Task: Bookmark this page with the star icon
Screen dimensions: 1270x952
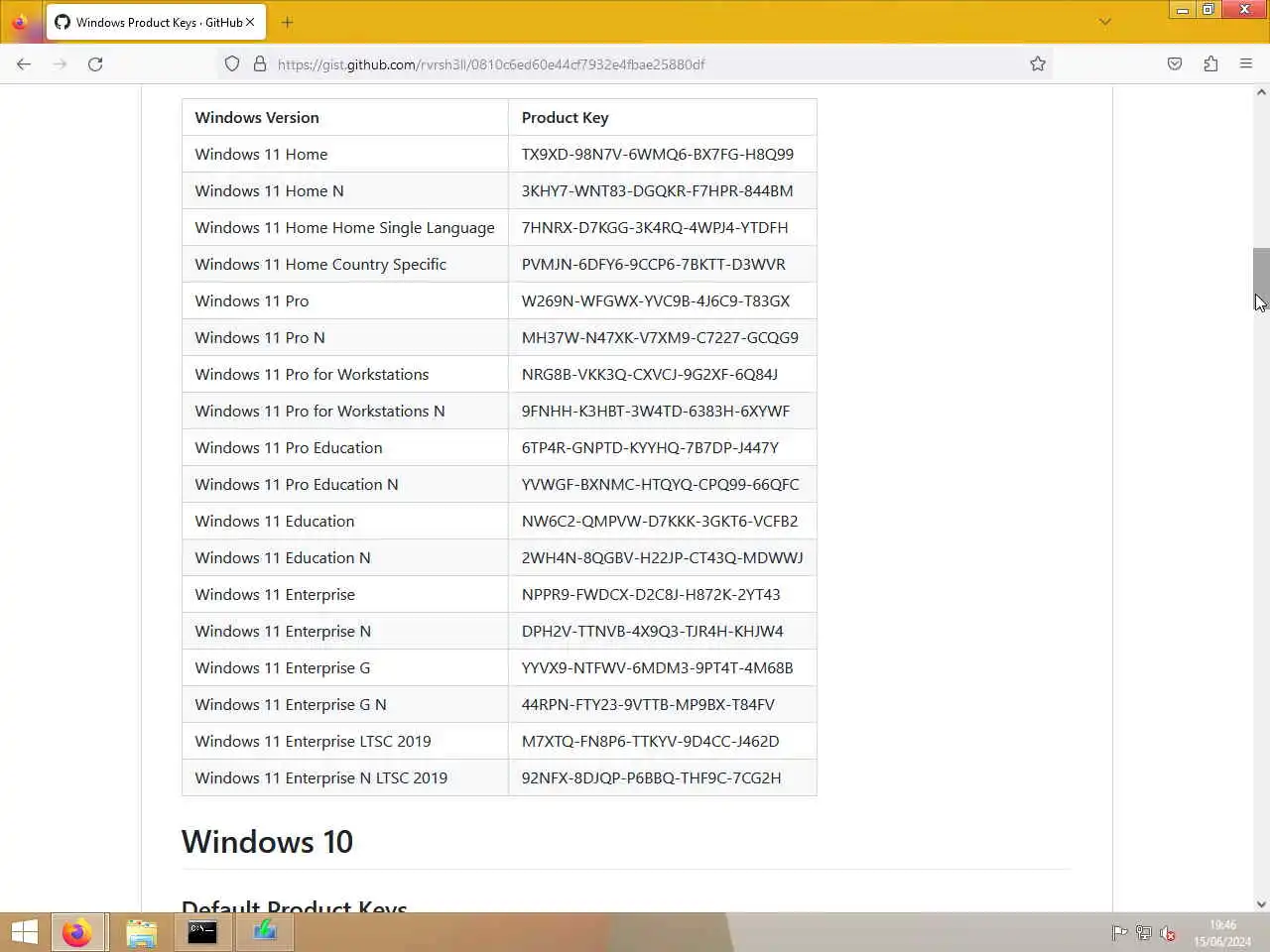Action: (1038, 63)
